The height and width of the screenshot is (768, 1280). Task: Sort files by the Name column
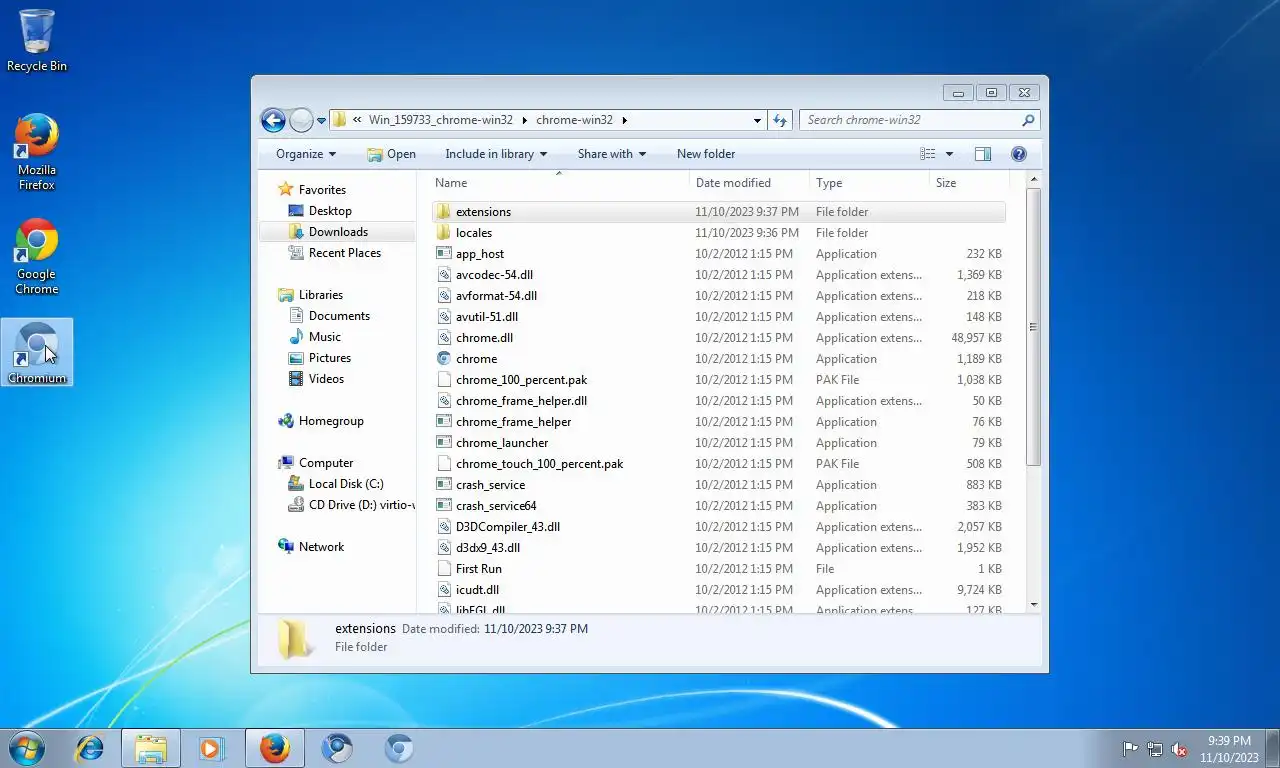(561, 183)
